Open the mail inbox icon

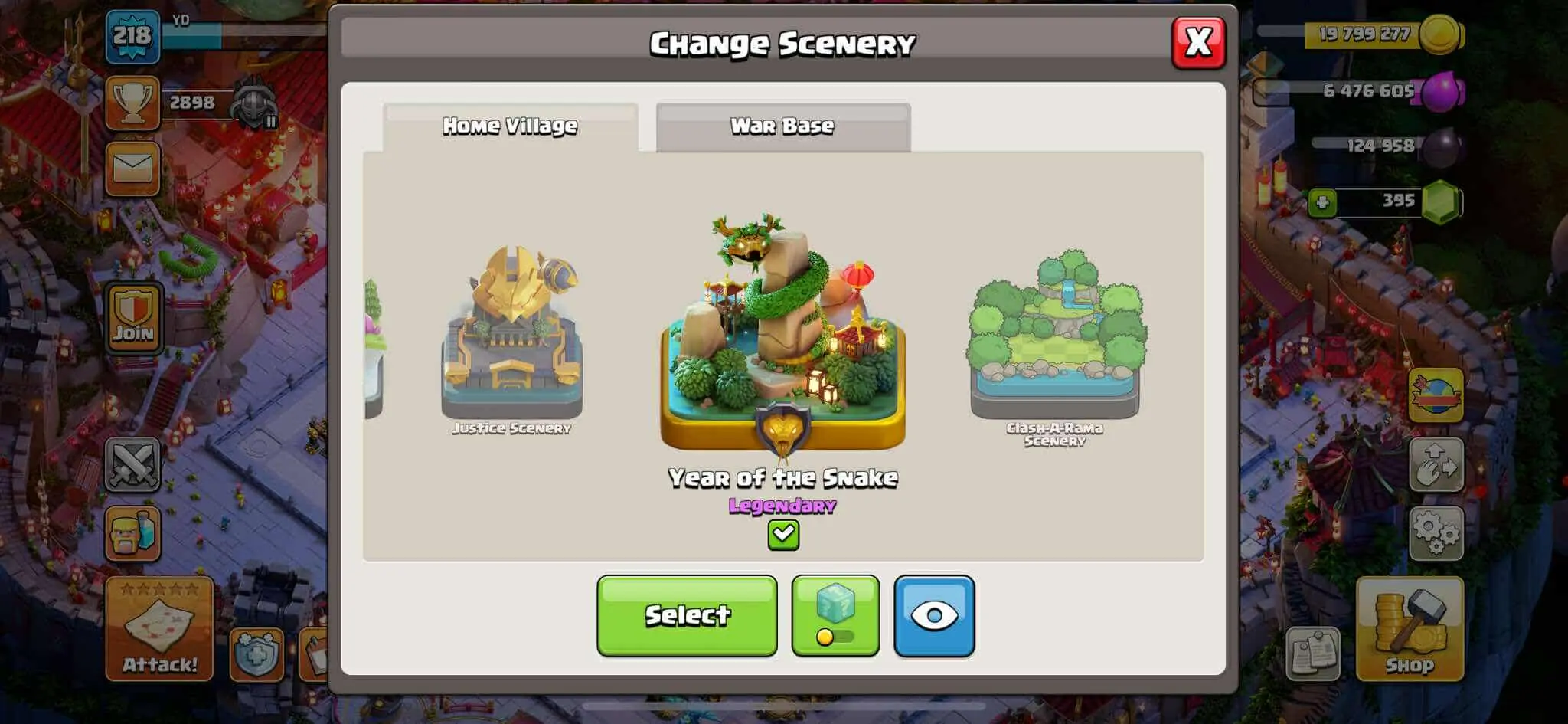pyautogui.click(x=132, y=169)
